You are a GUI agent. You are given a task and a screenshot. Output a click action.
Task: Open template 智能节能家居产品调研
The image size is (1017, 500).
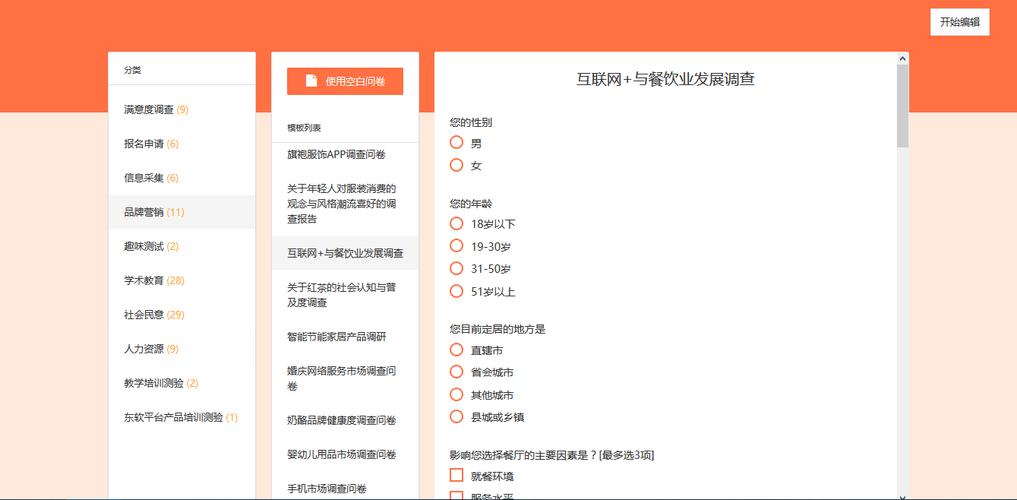point(345,337)
